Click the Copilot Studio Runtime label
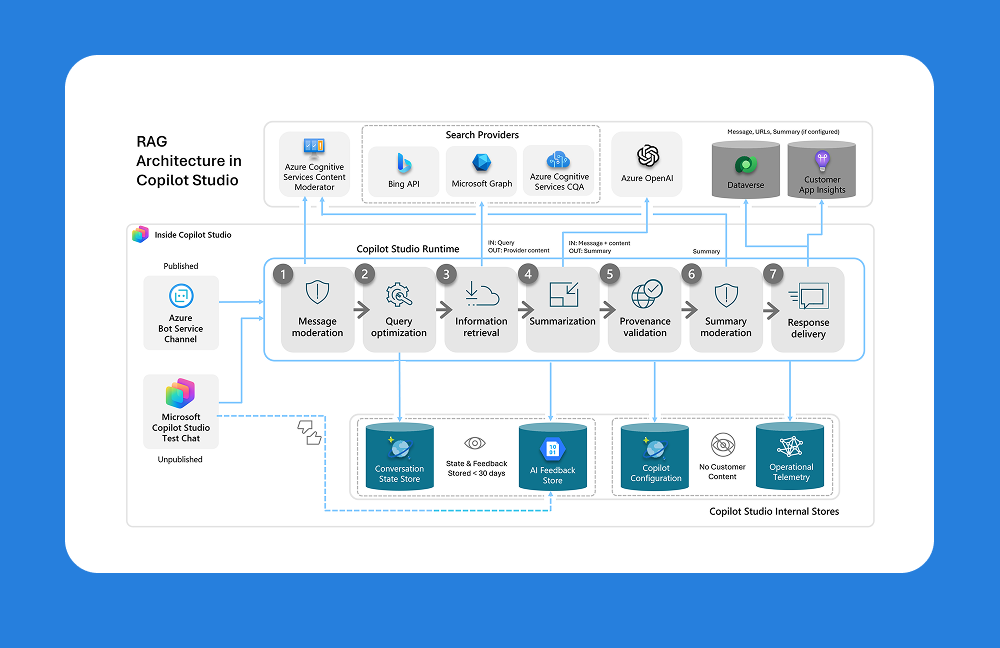The height and width of the screenshot is (648, 1000). (x=408, y=249)
